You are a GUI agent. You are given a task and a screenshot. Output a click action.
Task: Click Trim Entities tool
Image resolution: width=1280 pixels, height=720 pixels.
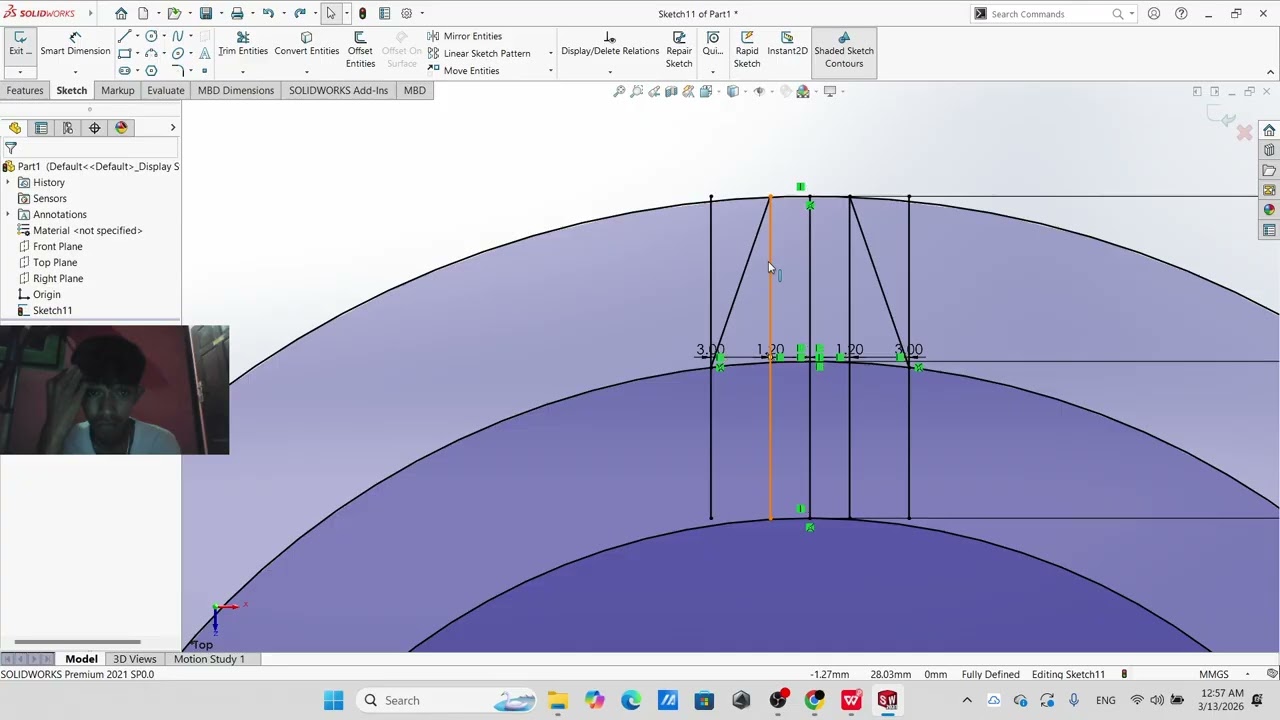point(243,44)
